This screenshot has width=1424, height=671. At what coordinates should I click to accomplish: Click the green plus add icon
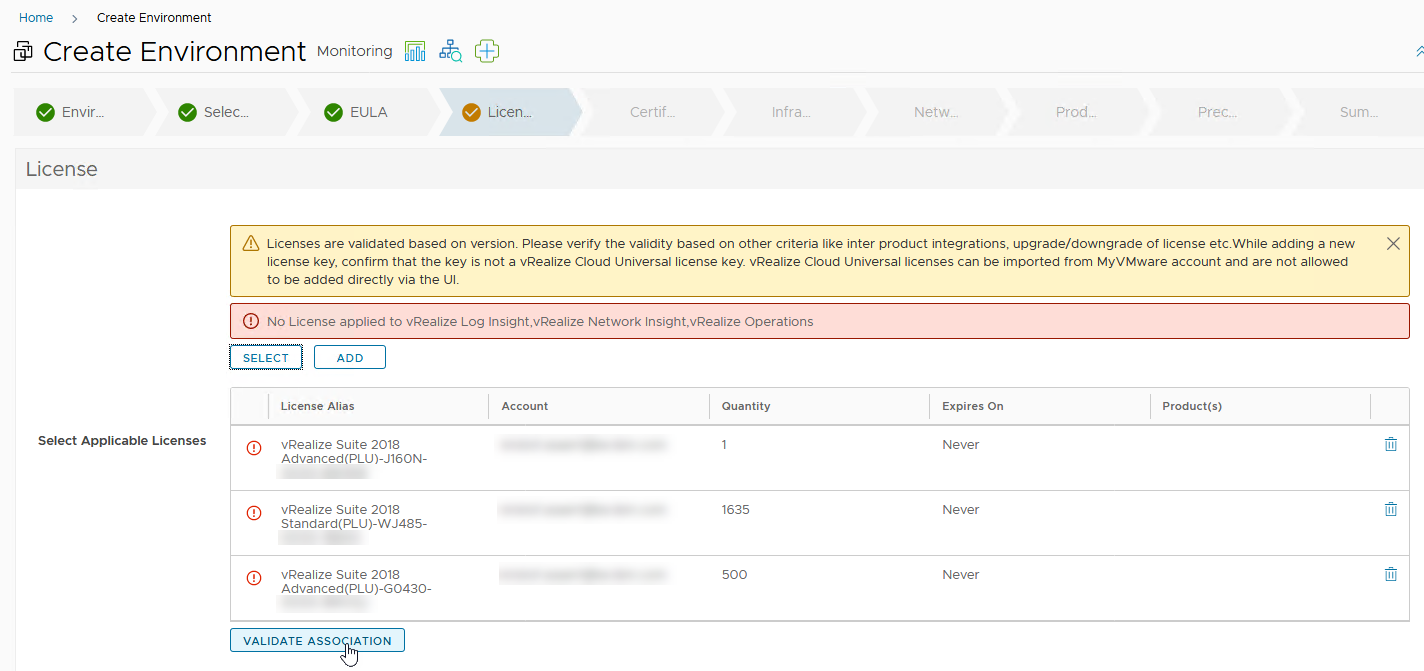(487, 51)
